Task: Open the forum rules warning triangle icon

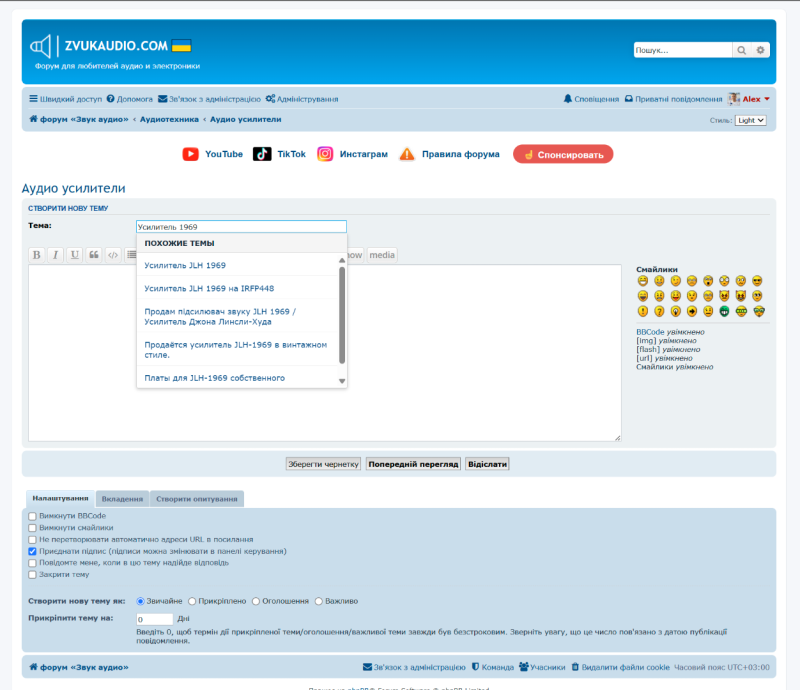Action: 407,154
